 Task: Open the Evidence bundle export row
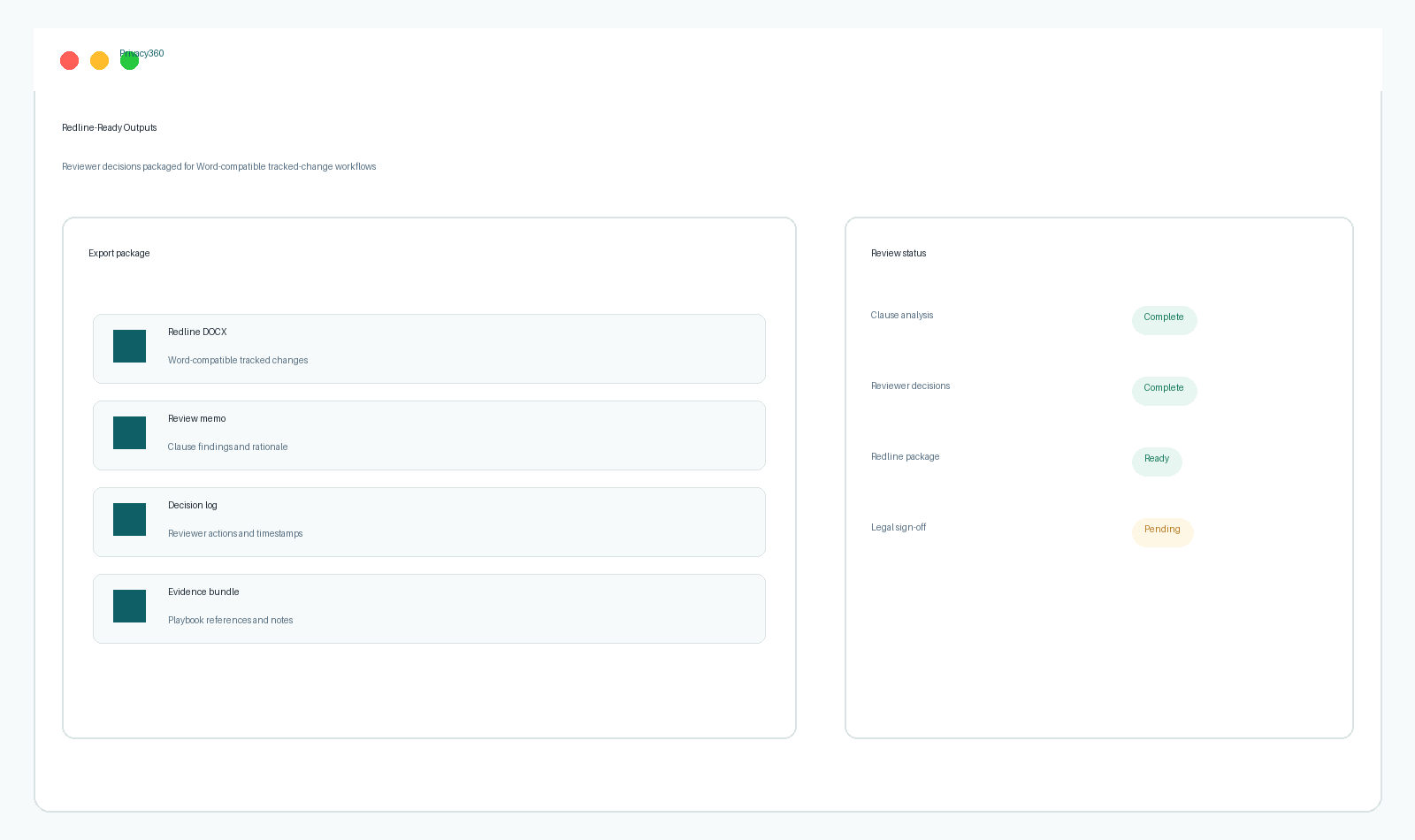coord(429,609)
